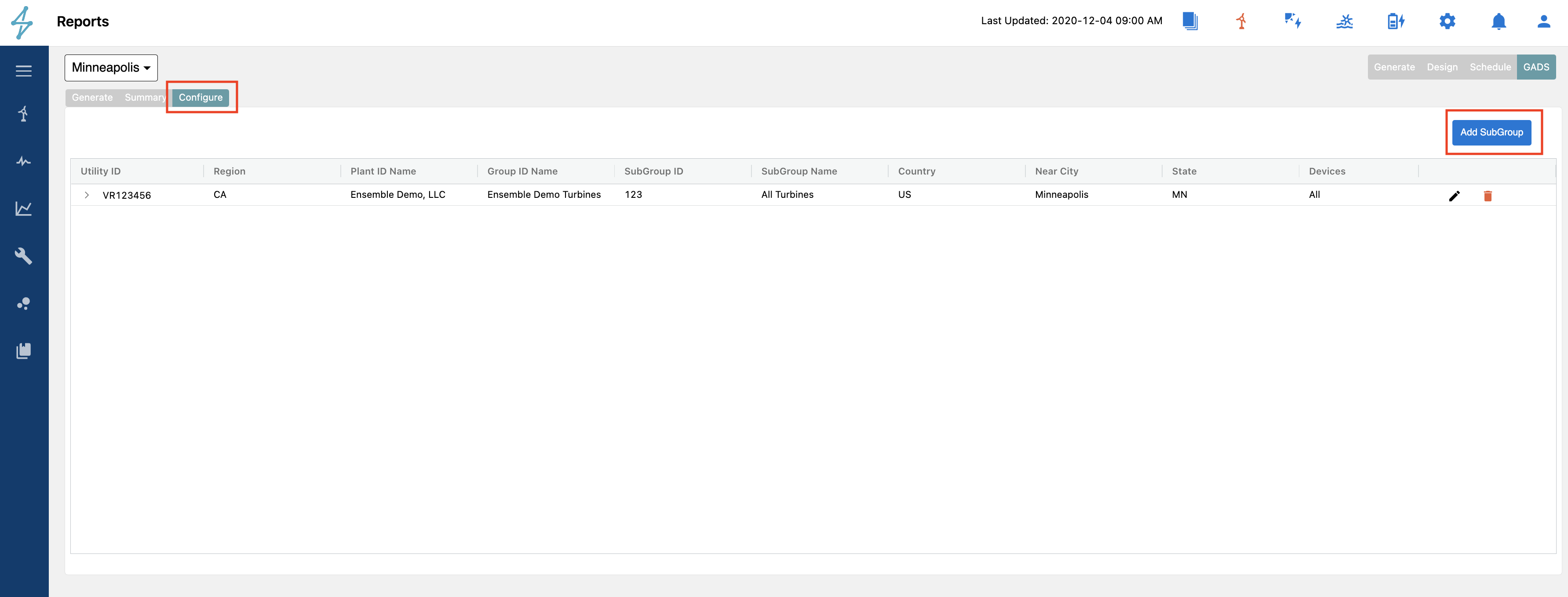Click the wind turbine sidebar icon
Screen dimensions: 1568x597
click(x=24, y=114)
